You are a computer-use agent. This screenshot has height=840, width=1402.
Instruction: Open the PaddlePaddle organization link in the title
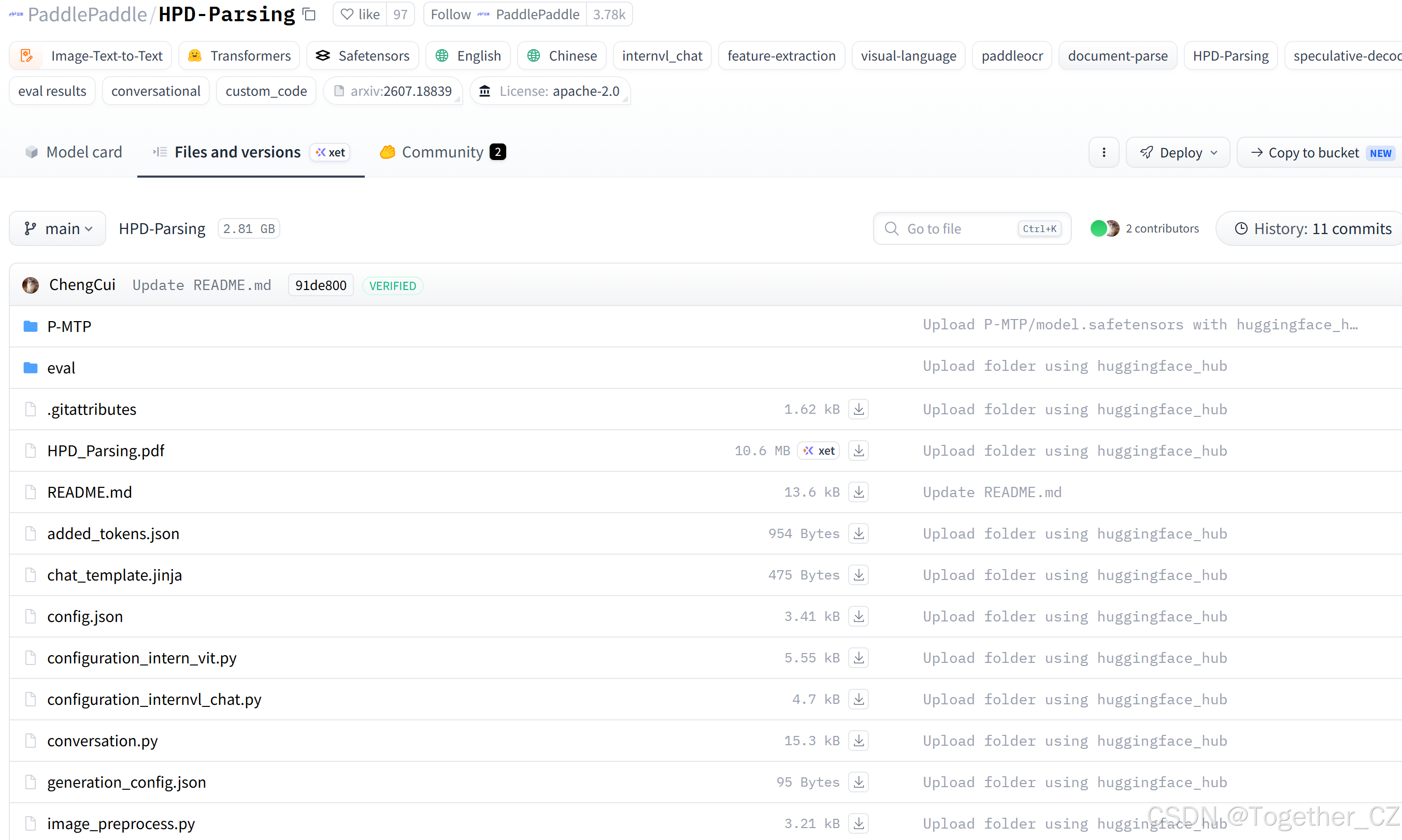tap(87, 14)
